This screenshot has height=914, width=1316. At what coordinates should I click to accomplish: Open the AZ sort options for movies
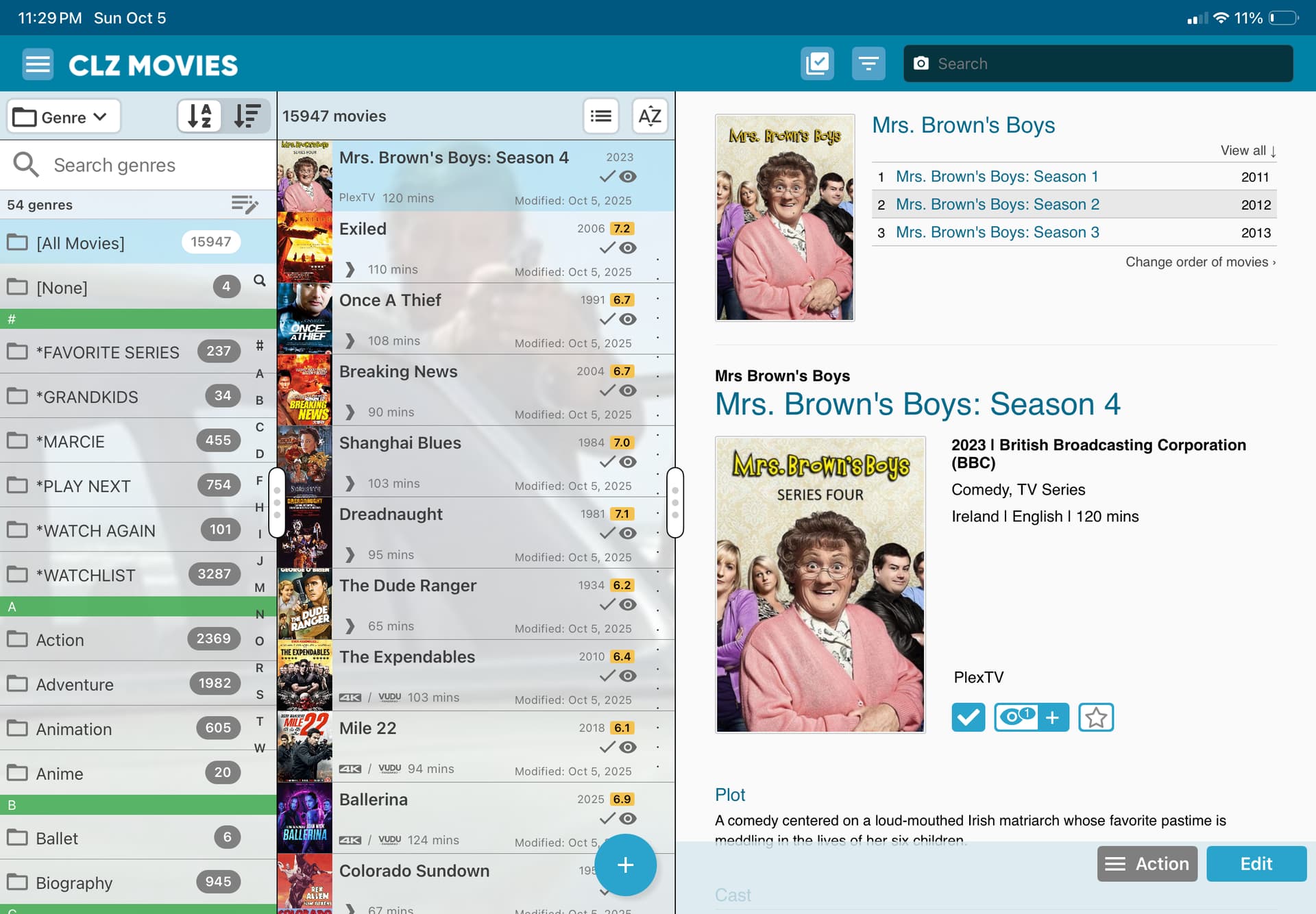point(649,116)
